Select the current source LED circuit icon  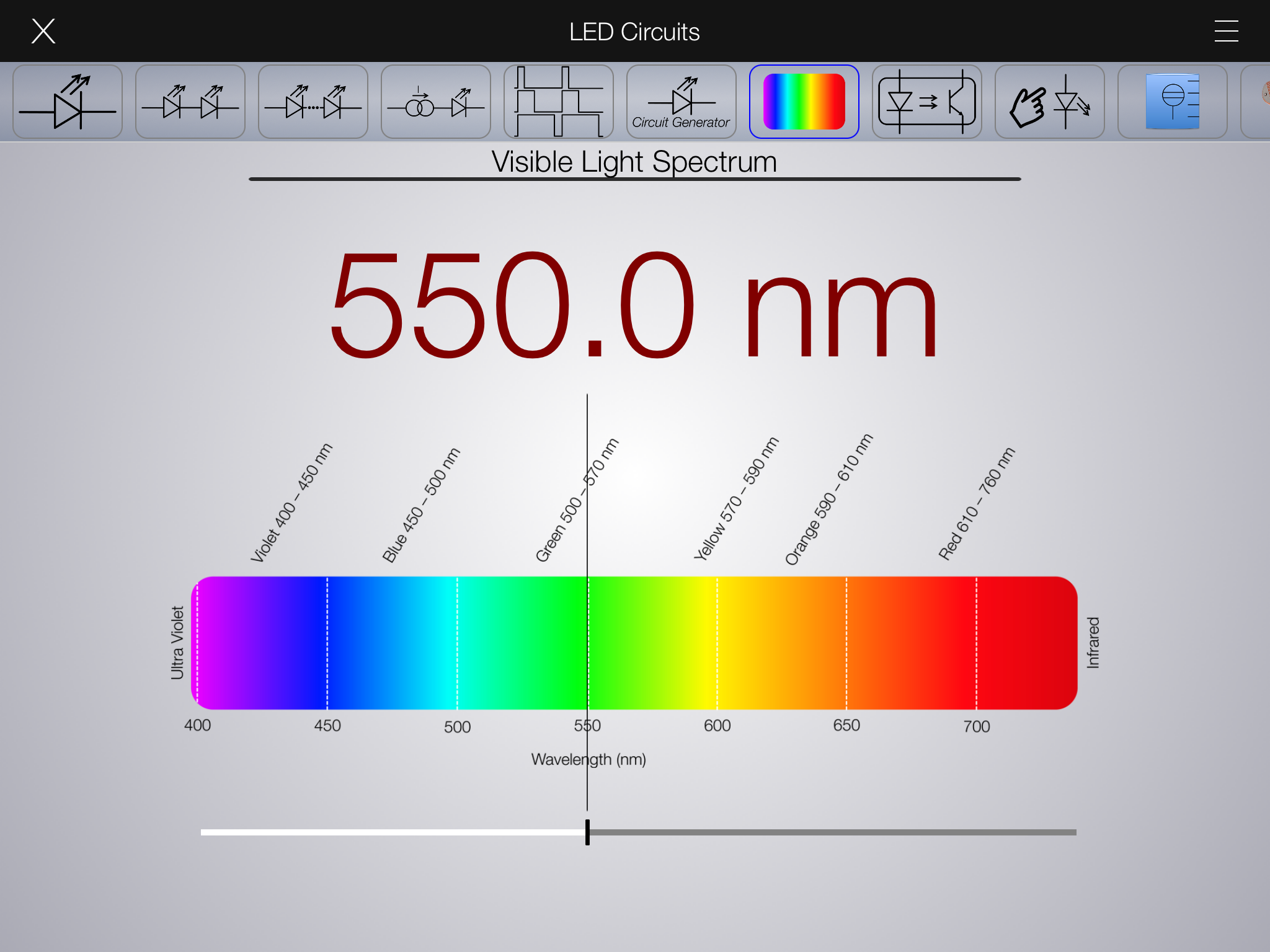click(x=436, y=102)
